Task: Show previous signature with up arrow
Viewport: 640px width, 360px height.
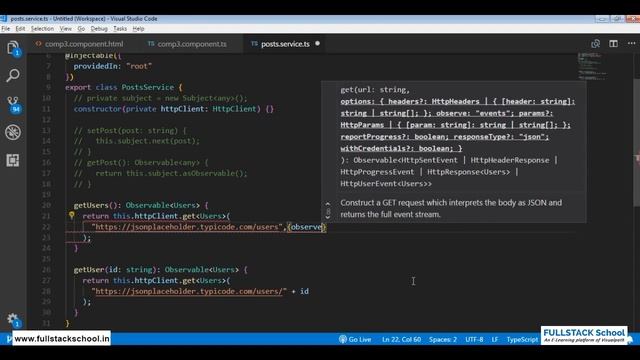Action: point(328,203)
